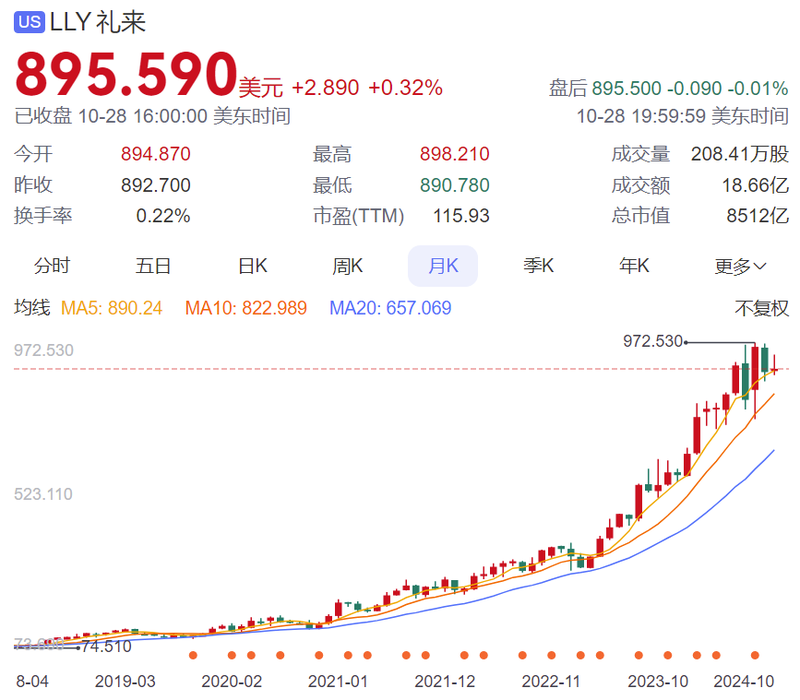Screen dimensions: 800x700
Task: Open the 年K yearly chart tab
Action: pyautogui.click(x=634, y=266)
